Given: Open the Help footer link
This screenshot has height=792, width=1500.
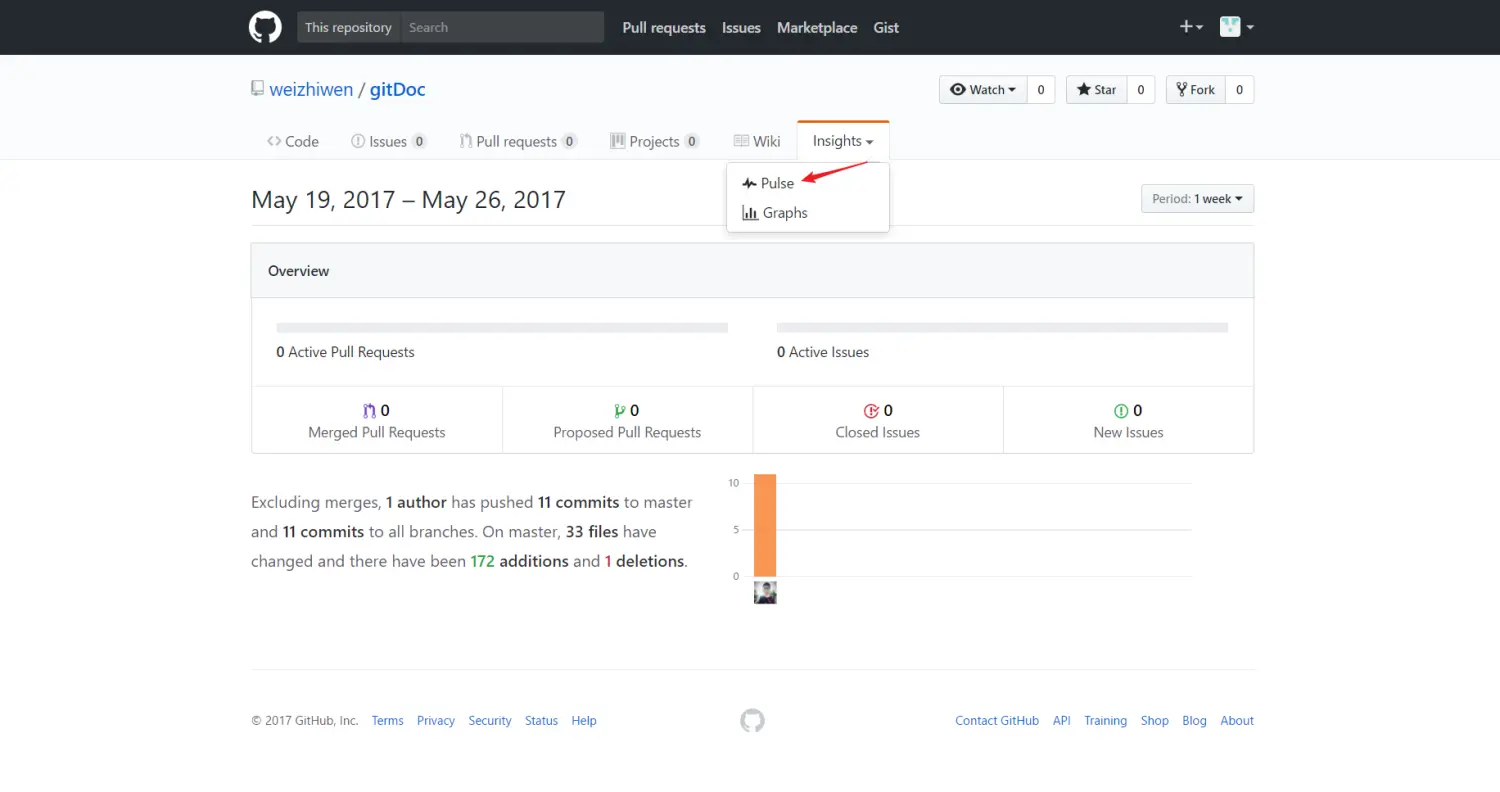Looking at the screenshot, I should (x=584, y=720).
